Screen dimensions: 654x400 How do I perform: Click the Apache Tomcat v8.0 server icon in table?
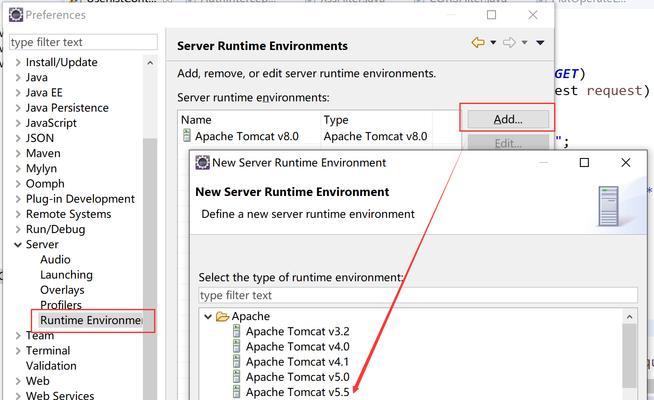click(187, 136)
